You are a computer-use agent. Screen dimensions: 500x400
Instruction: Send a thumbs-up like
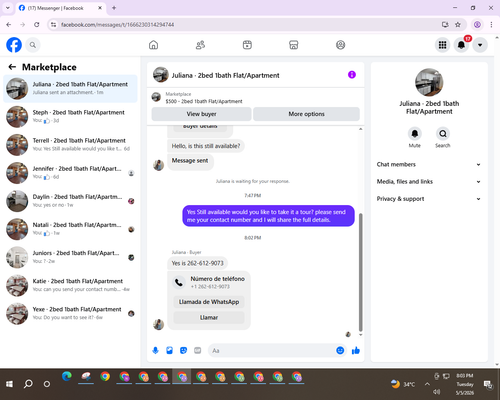(356, 350)
